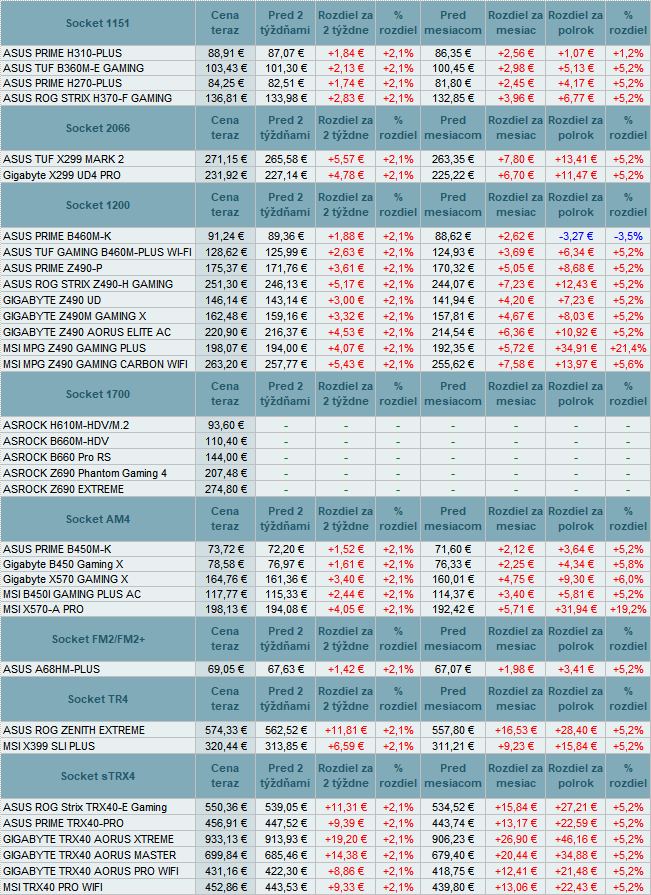Click ASUS ROG ZENITH EXTREME
This screenshot has width=651, height=895.
point(74,730)
